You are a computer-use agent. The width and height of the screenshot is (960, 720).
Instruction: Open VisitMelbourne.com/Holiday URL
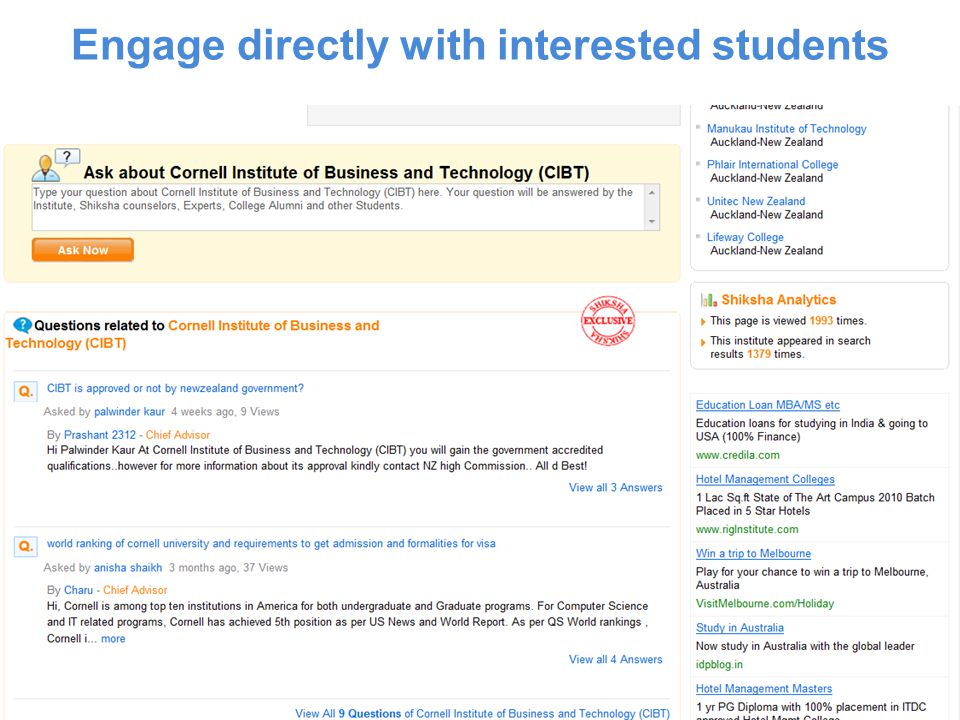point(765,603)
